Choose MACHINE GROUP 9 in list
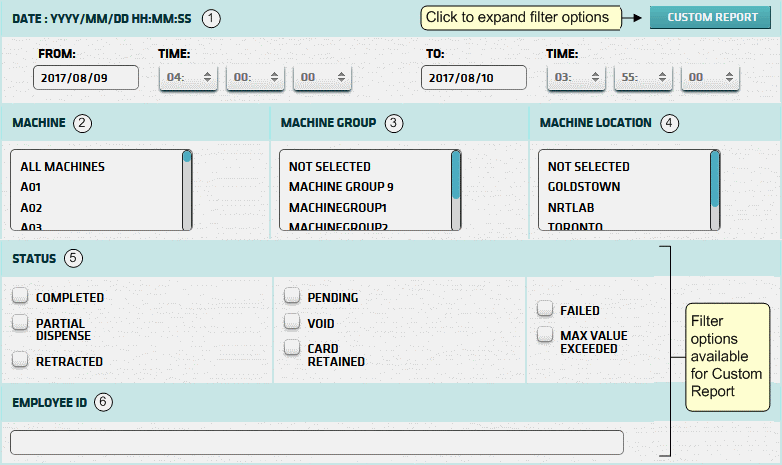The width and height of the screenshot is (782, 465). pos(341,187)
